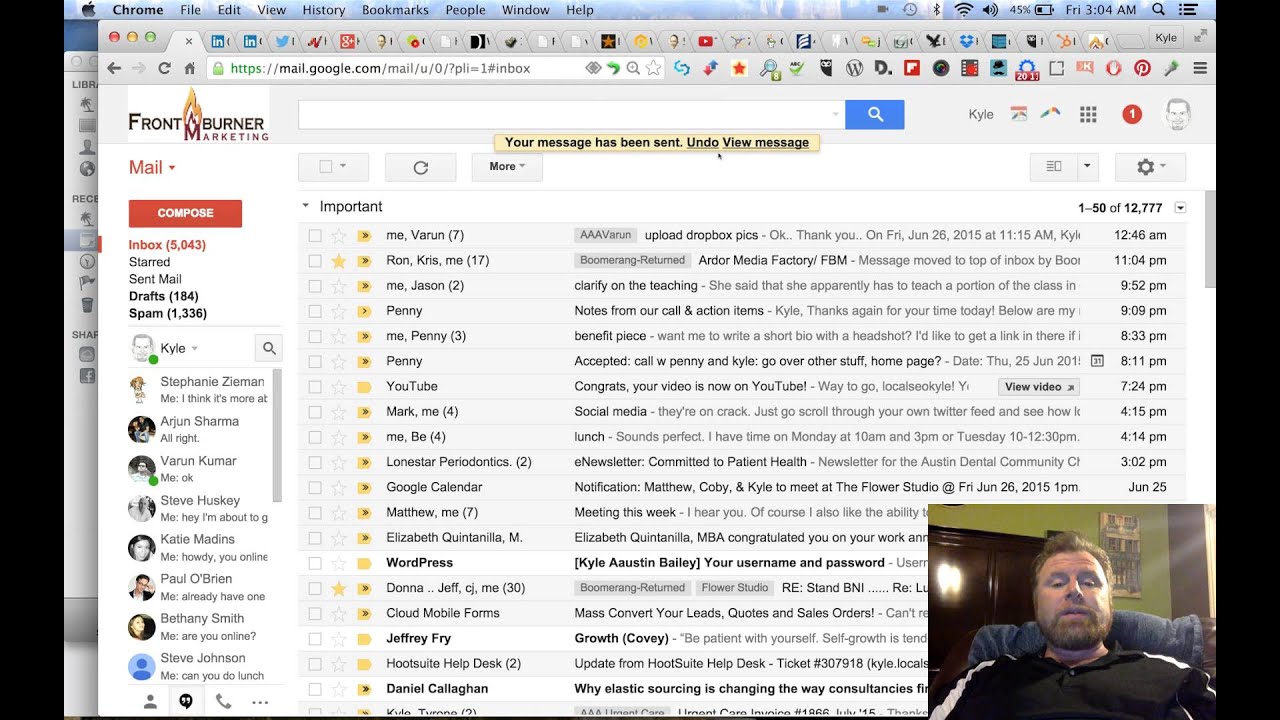This screenshot has width=1280, height=720.
Task: Click the Wi-Fi icon in the menu bar
Action: pyautogui.click(x=963, y=9)
